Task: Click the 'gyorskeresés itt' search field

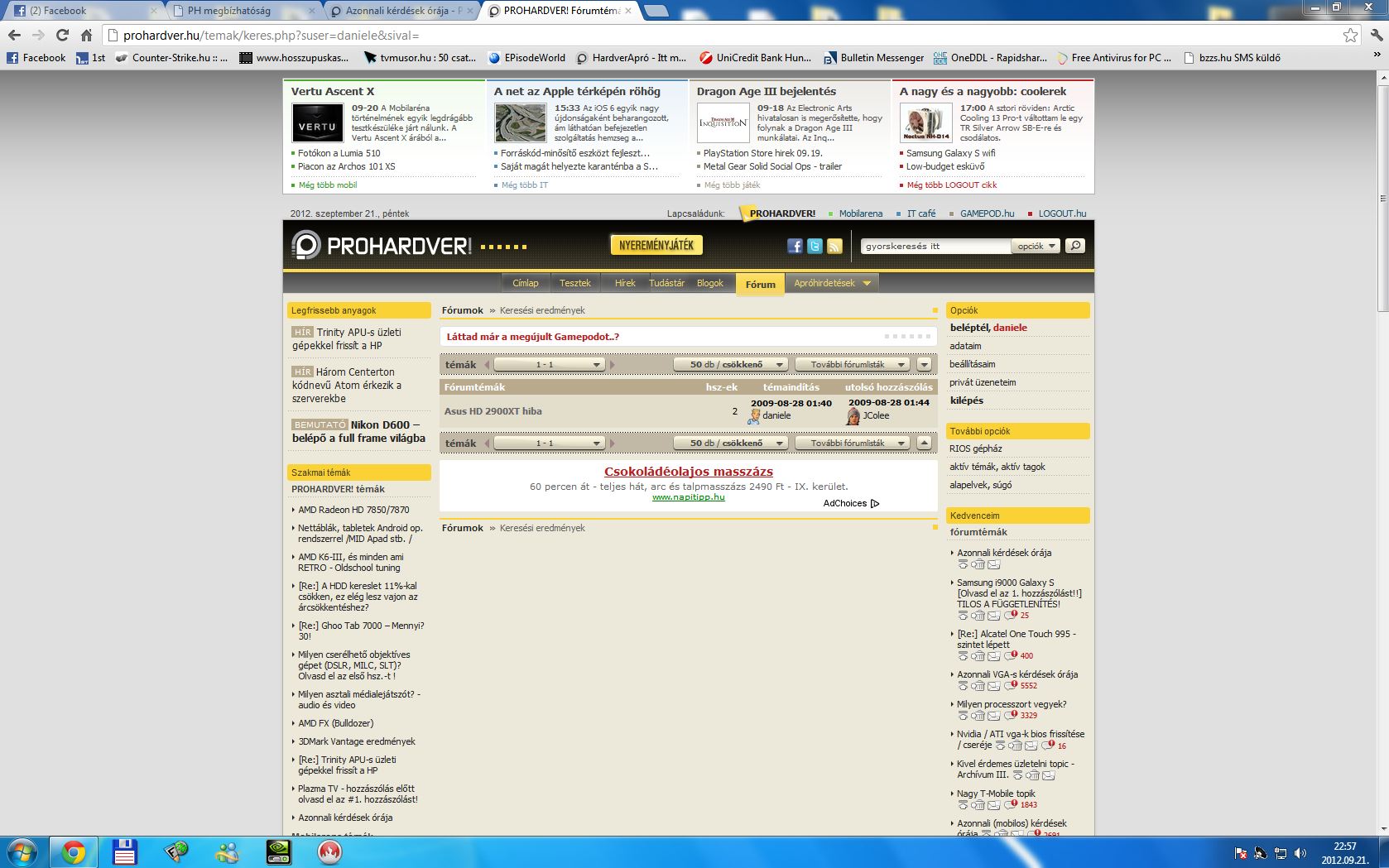Action: pyautogui.click(x=935, y=246)
